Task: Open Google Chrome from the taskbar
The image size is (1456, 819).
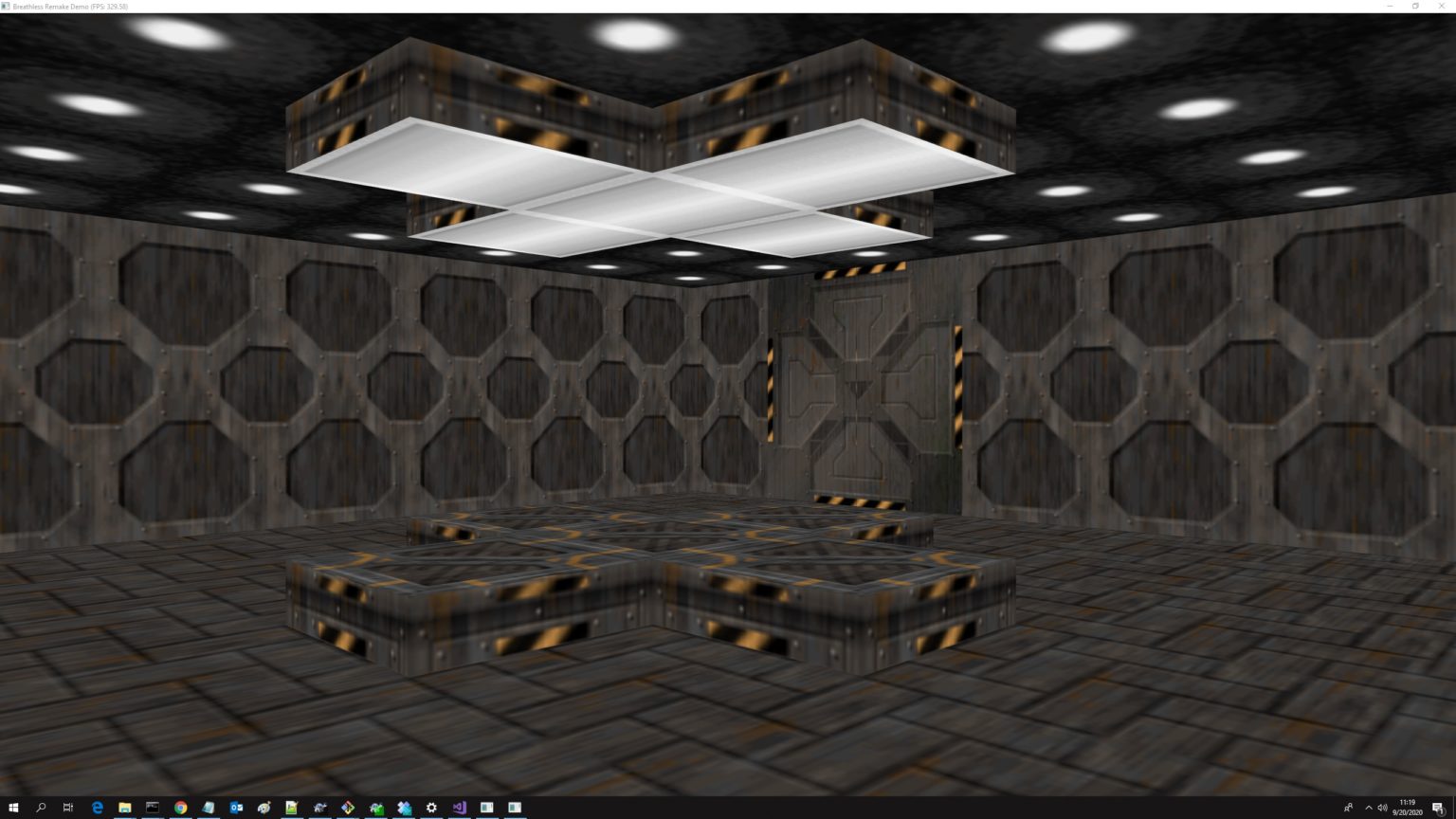Action: (x=180, y=808)
